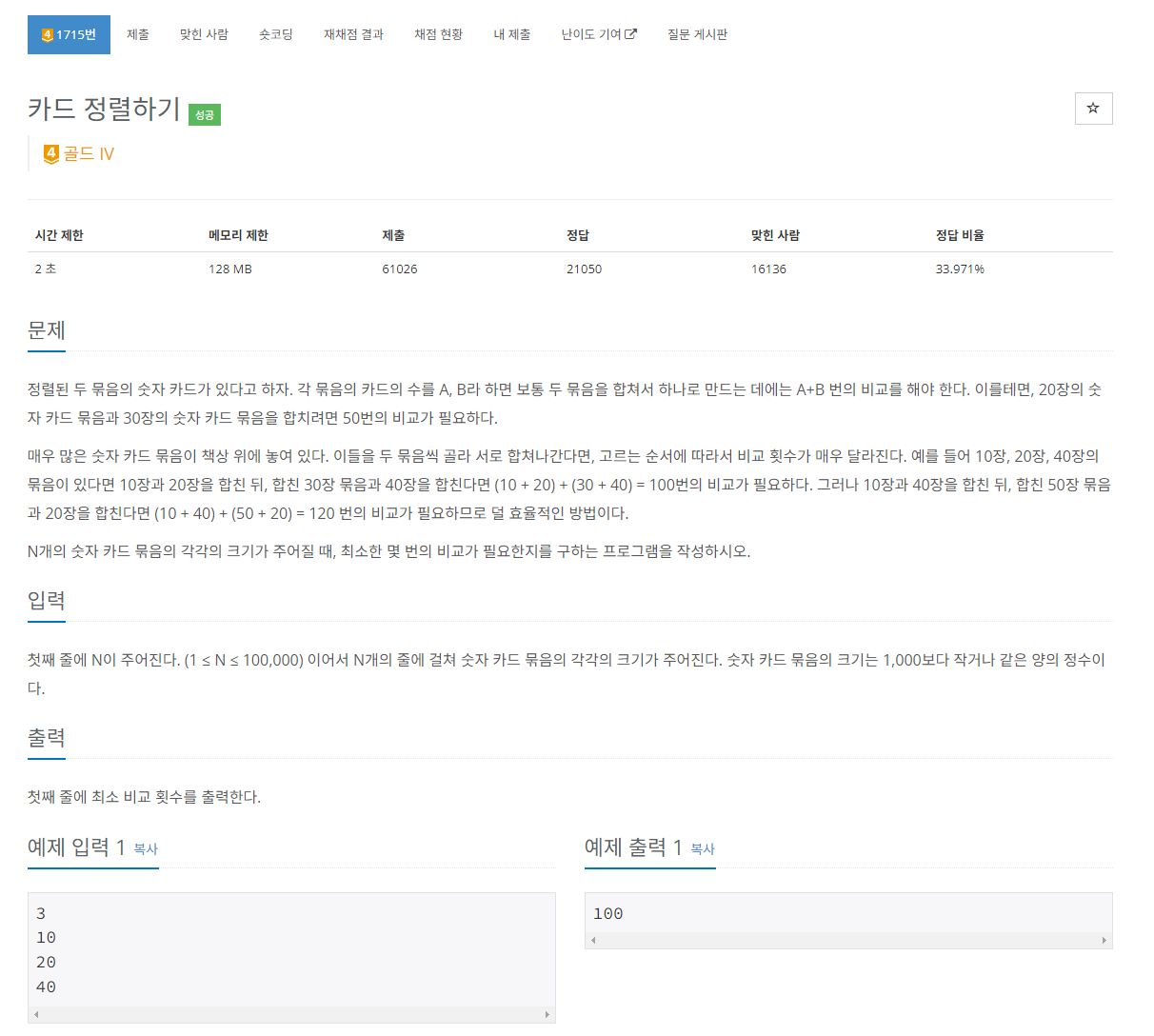Image resolution: width=1154 pixels, height=1036 pixels.
Task: Click the 시간 제한 column header
Action: click(59, 235)
